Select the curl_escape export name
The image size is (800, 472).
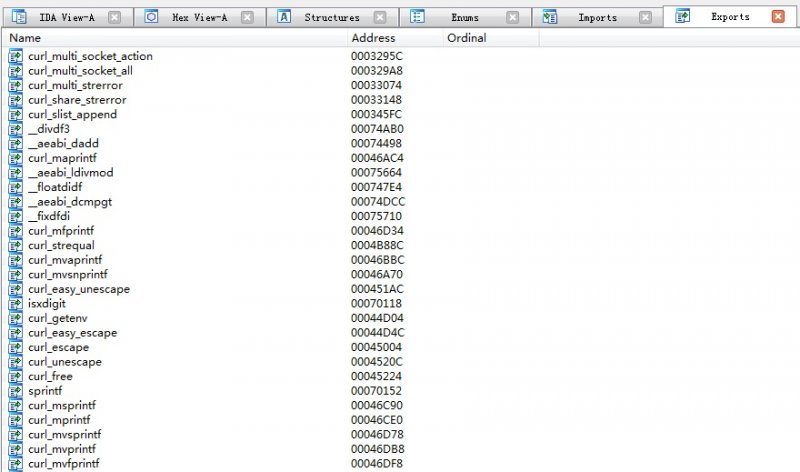(x=58, y=347)
